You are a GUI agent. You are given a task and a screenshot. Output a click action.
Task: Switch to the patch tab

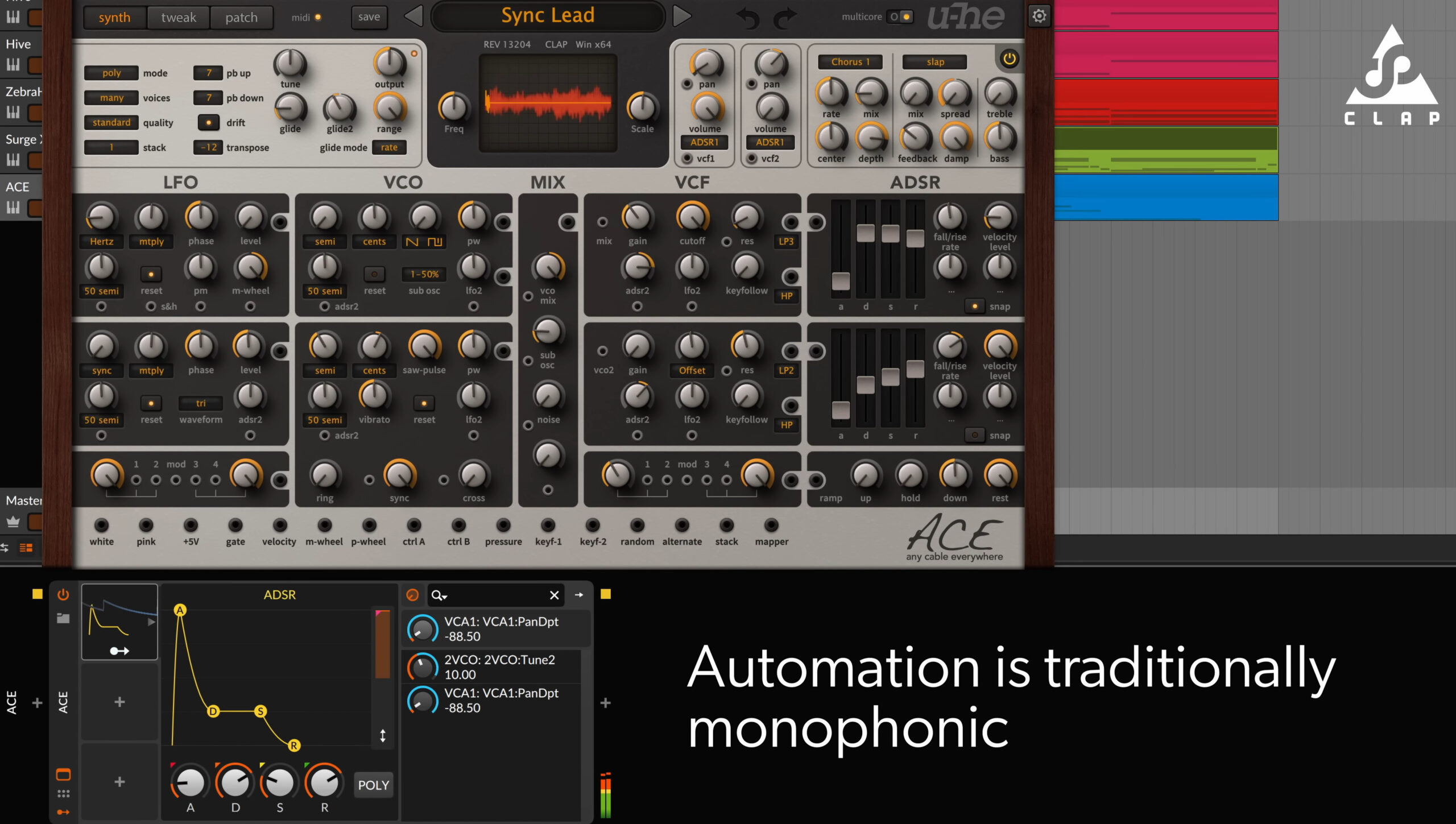(241, 17)
